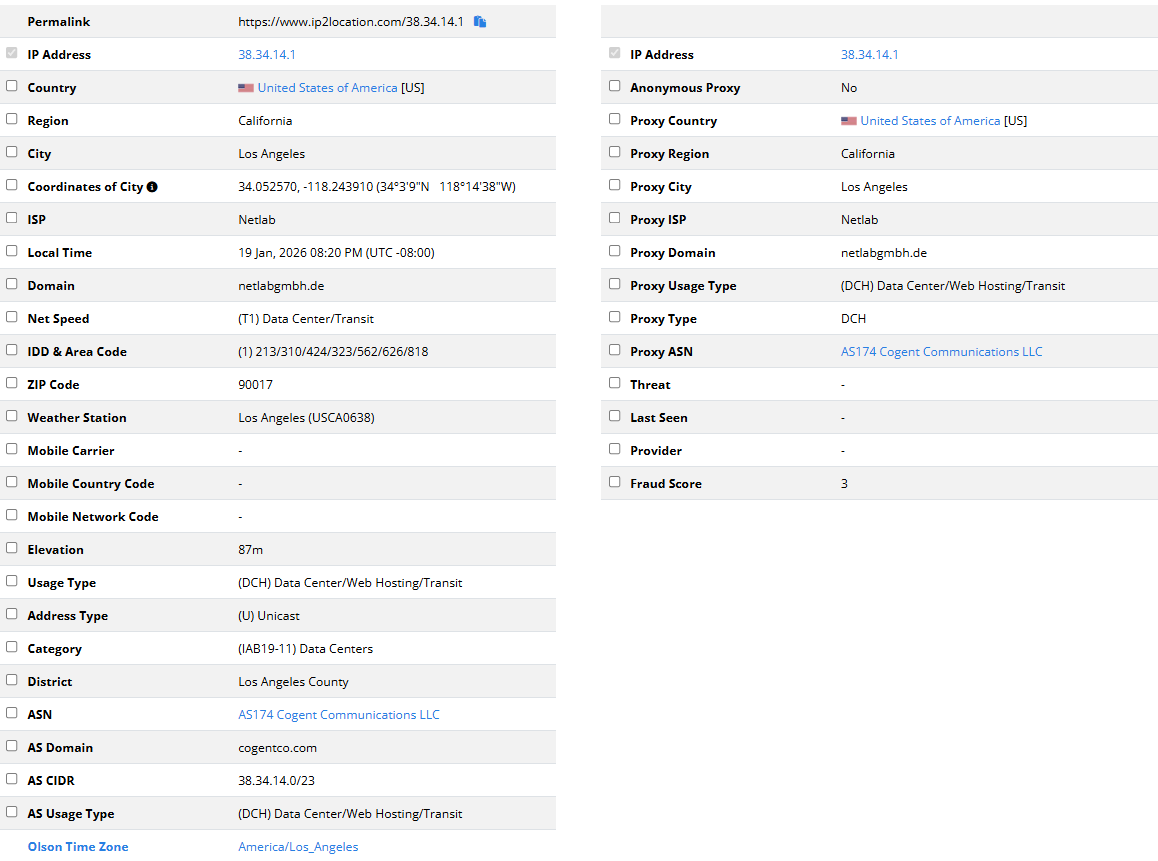Check the Elevation checkbox
1158x861 pixels.
(x=12, y=549)
